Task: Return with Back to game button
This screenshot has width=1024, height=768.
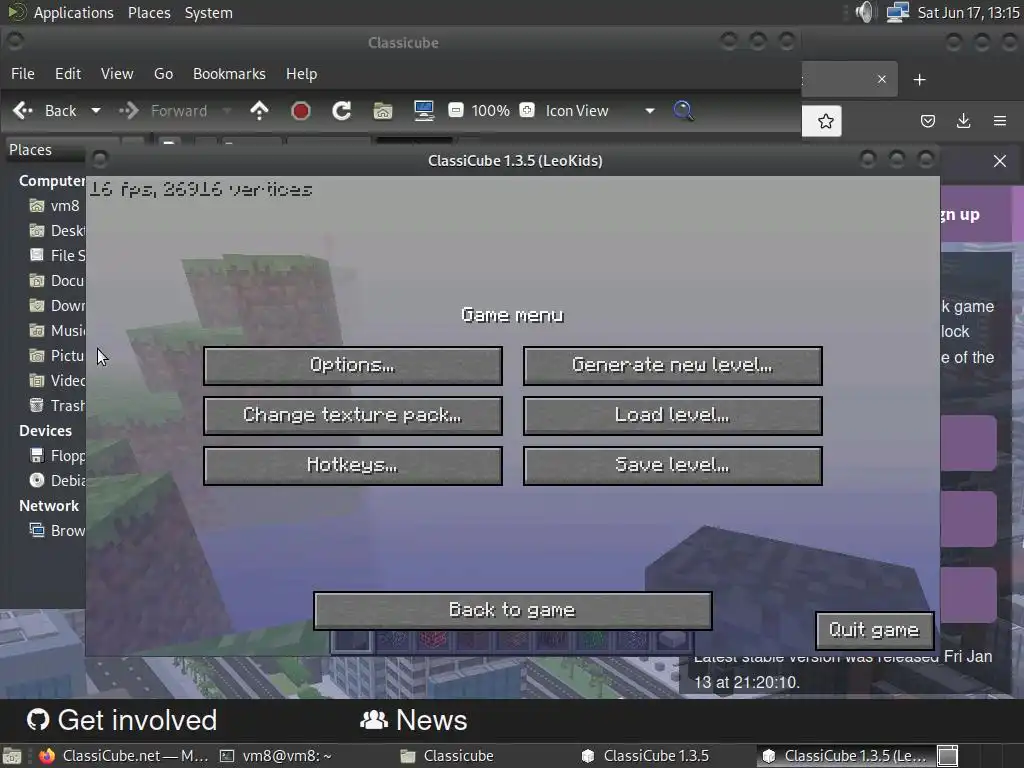Action: coord(513,611)
